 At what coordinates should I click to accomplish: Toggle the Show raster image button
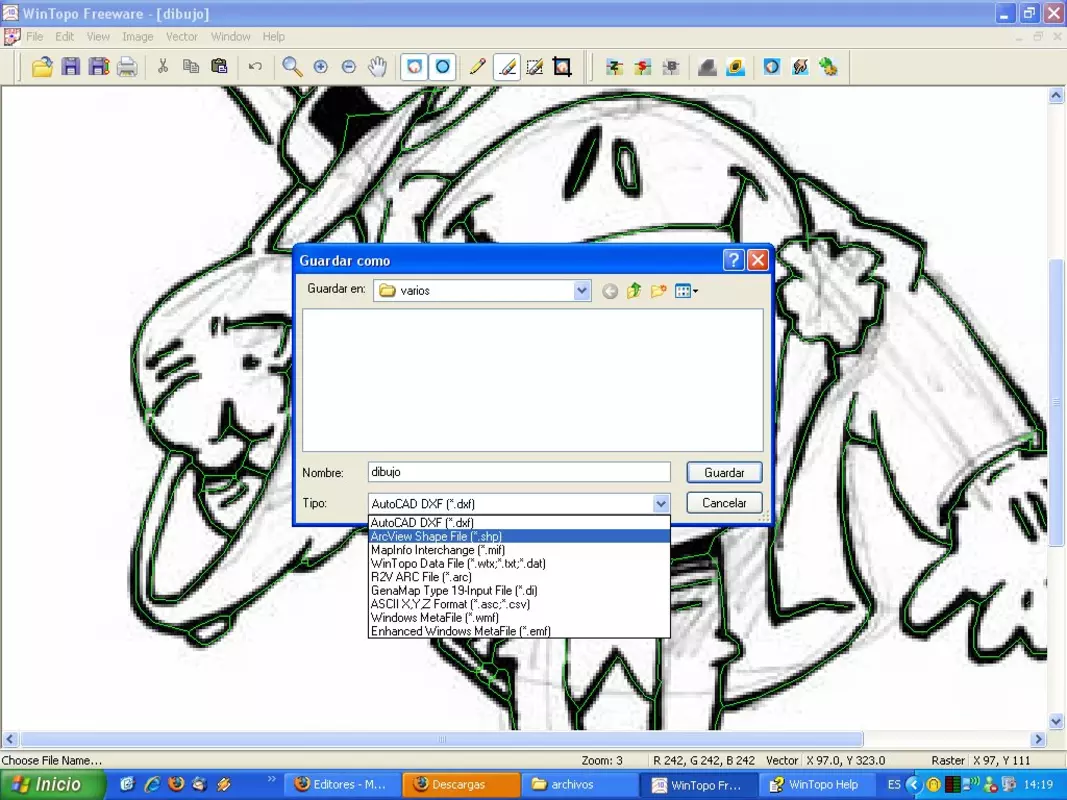point(414,67)
